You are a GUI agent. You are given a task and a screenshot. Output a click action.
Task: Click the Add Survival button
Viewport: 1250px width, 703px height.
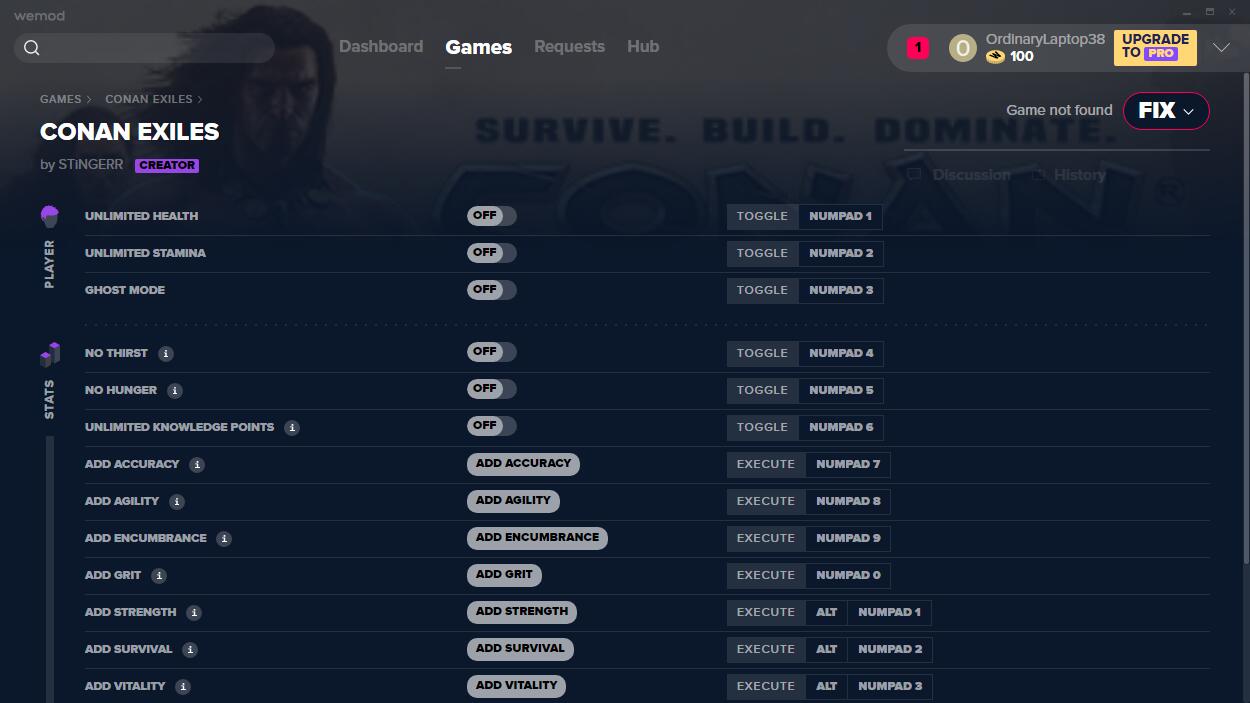pyautogui.click(x=520, y=649)
